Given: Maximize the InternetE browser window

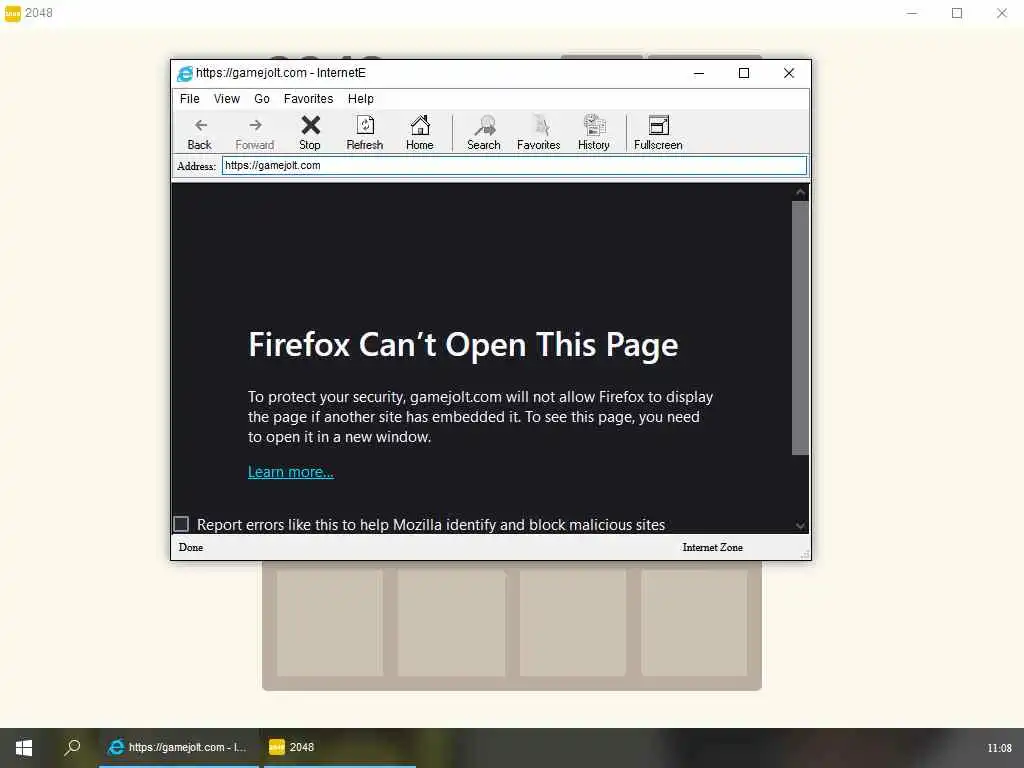Looking at the screenshot, I should coord(743,73).
